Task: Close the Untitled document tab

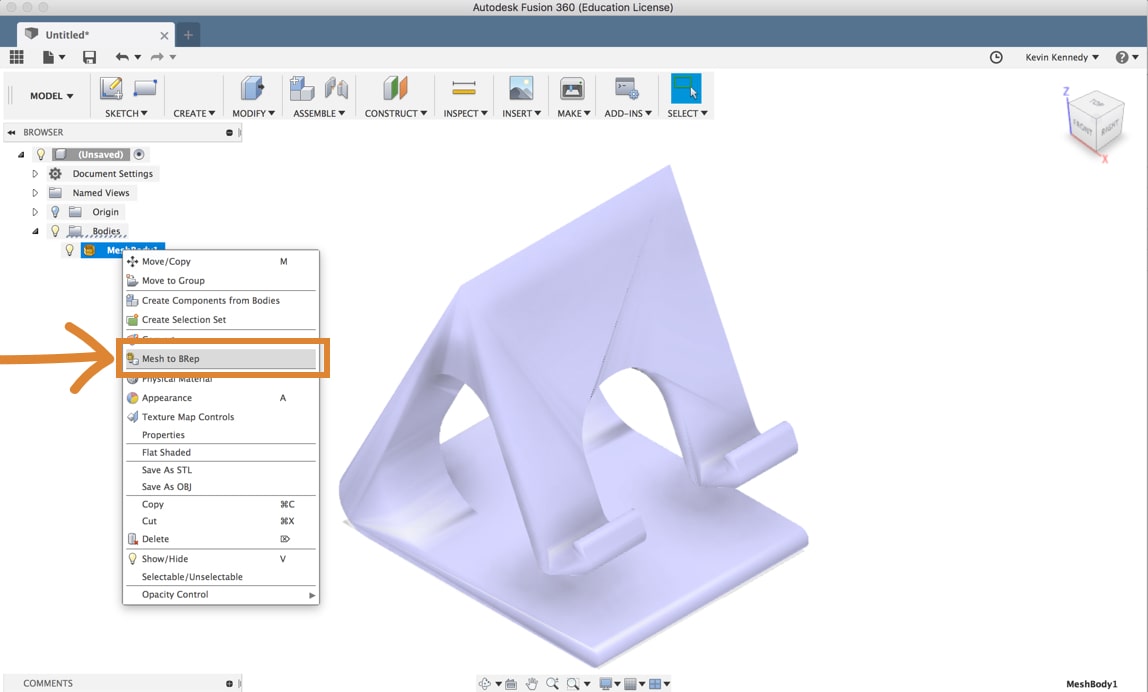Action: (x=164, y=35)
